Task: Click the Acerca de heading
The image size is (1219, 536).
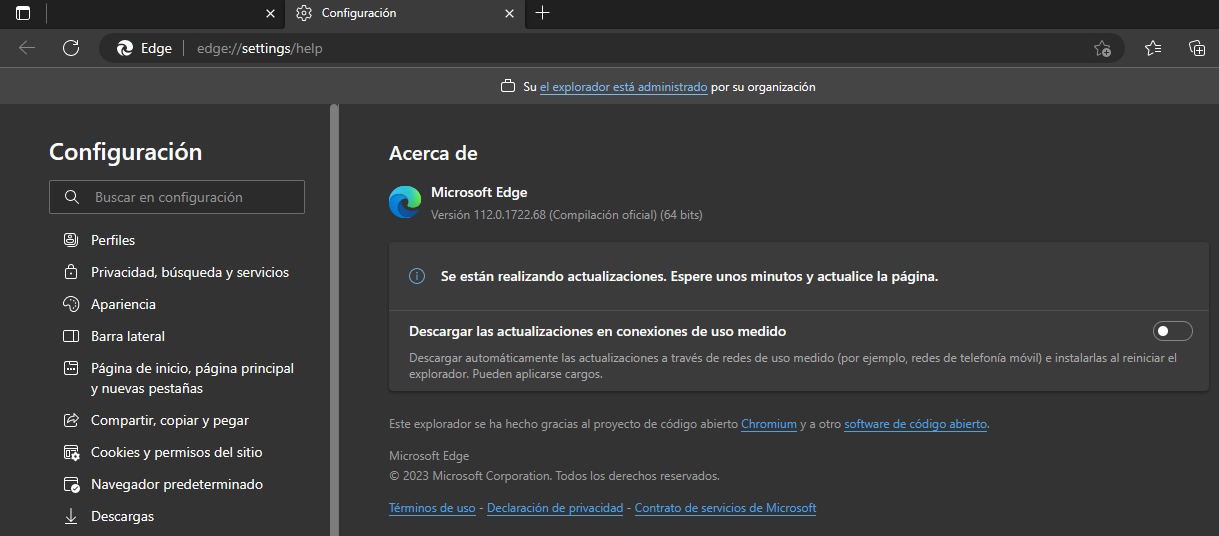Action: pyautogui.click(x=433, y=153)
